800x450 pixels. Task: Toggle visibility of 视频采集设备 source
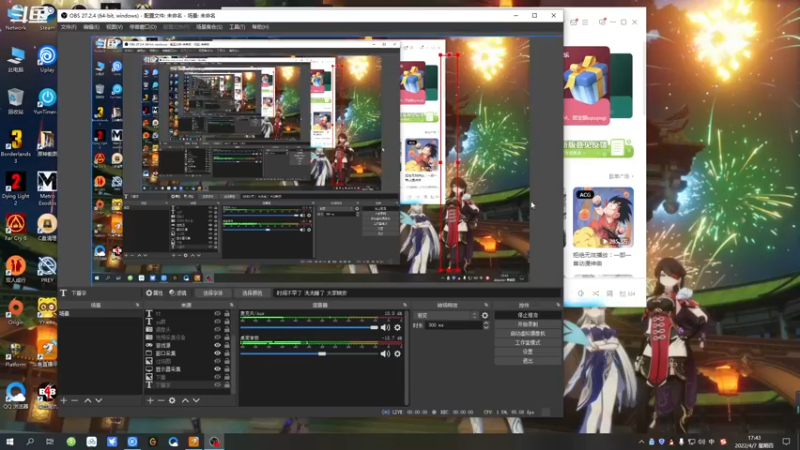pos(217,337)
